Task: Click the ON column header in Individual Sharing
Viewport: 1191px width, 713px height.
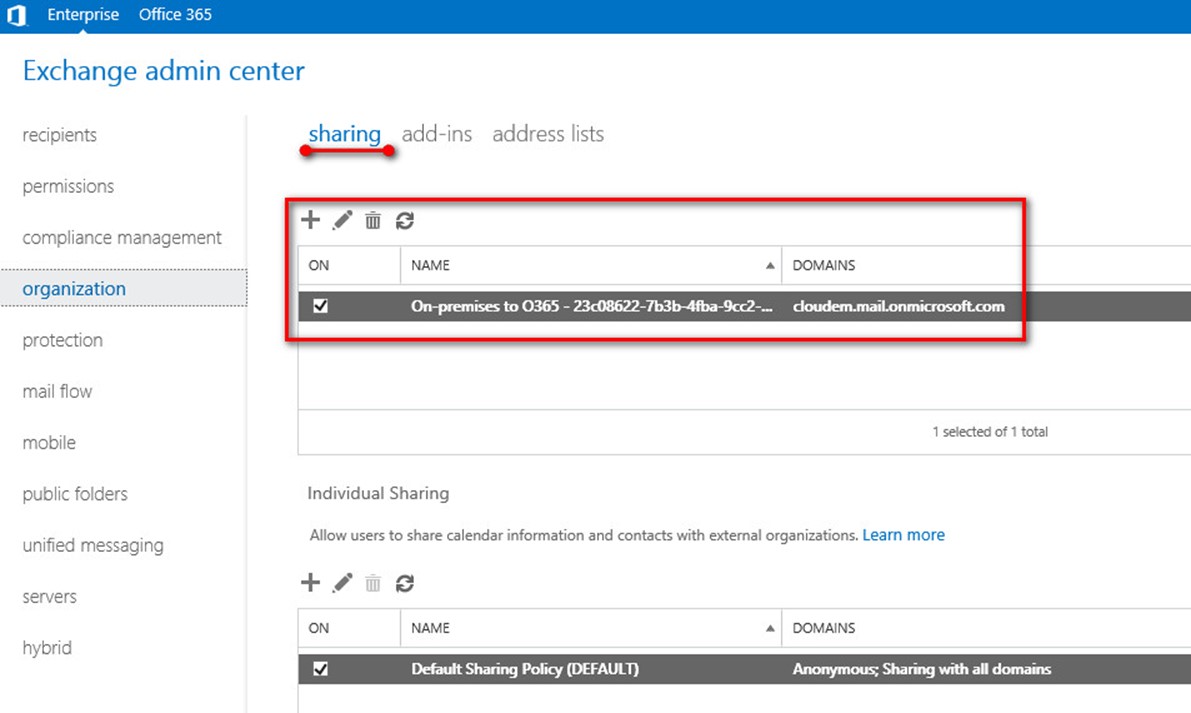Action: coord(319,628)
